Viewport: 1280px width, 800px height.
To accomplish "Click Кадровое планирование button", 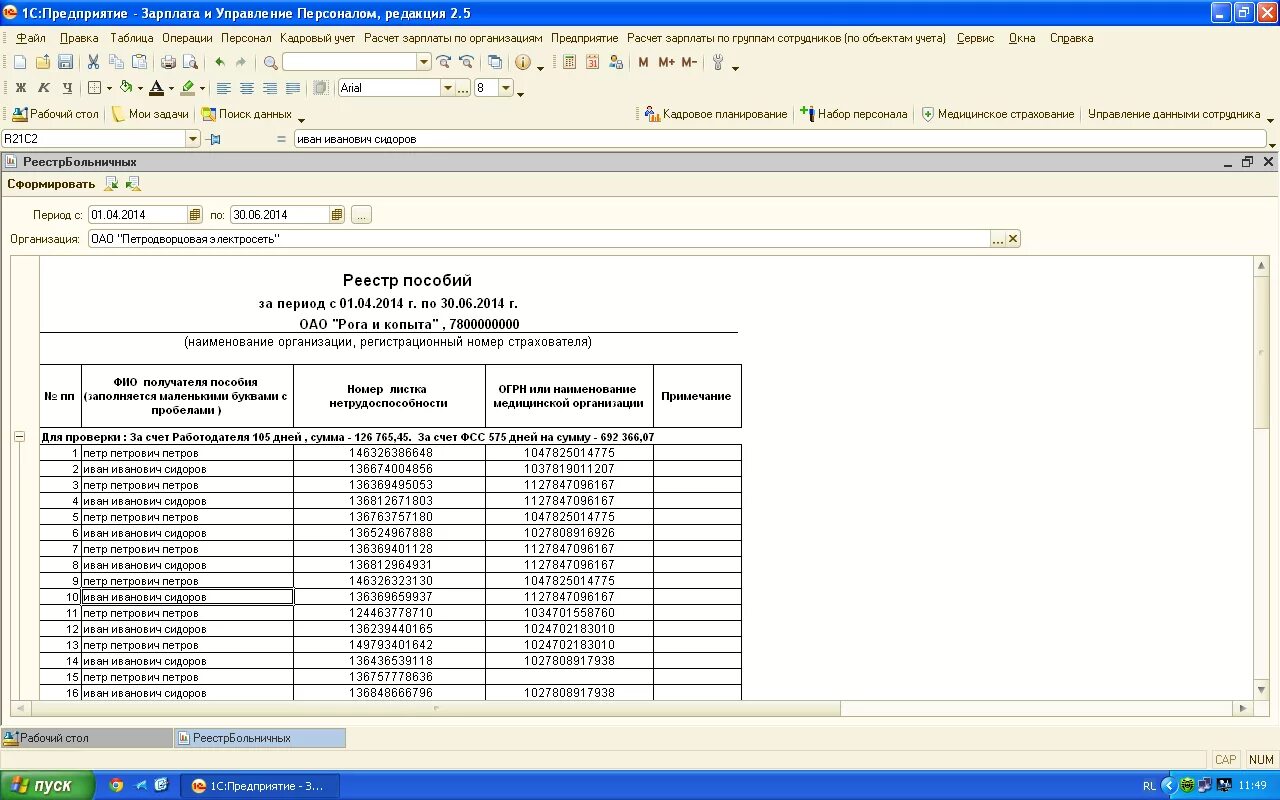I will click(x=717, y=114).
